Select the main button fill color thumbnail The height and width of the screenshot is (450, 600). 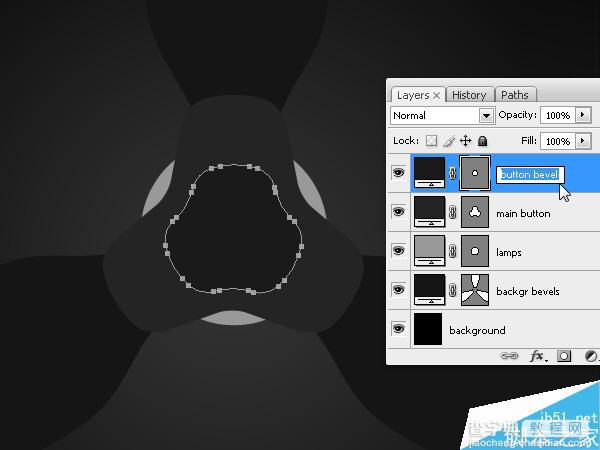[x=429, y=211]
